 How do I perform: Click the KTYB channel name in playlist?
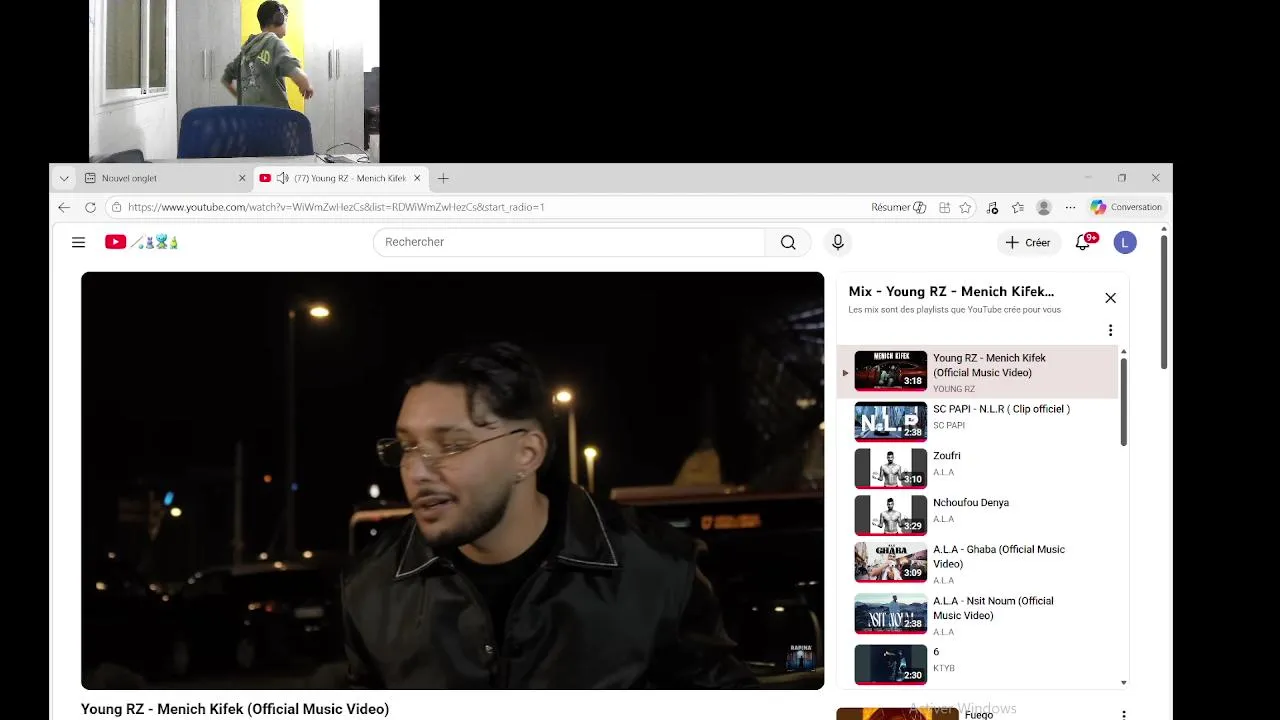pyautogui.click(x=944, y=668)
